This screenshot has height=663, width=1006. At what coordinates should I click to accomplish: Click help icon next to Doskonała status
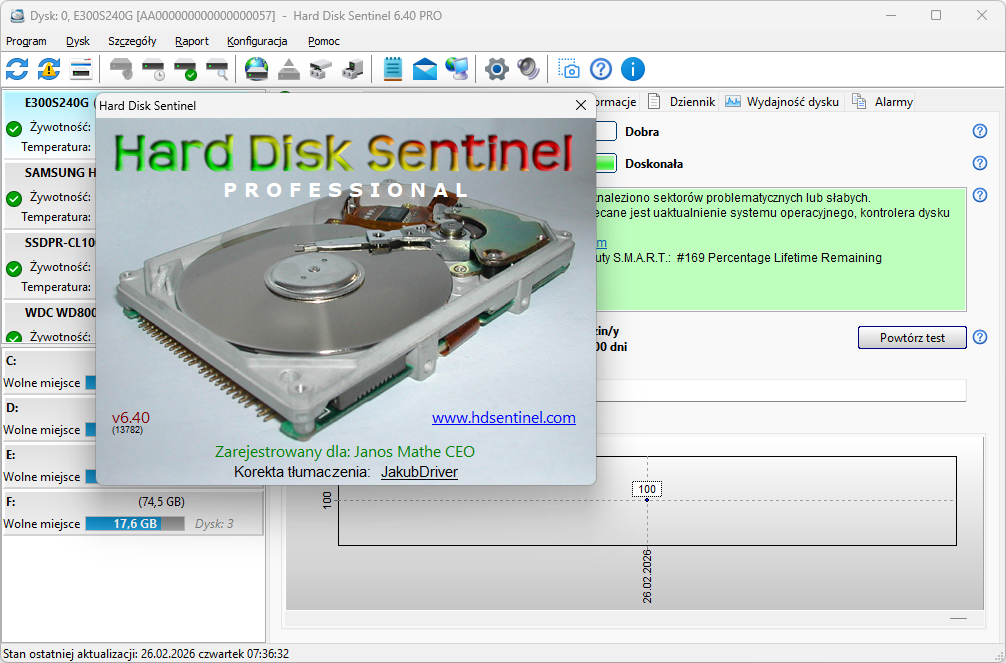point(980,163)
